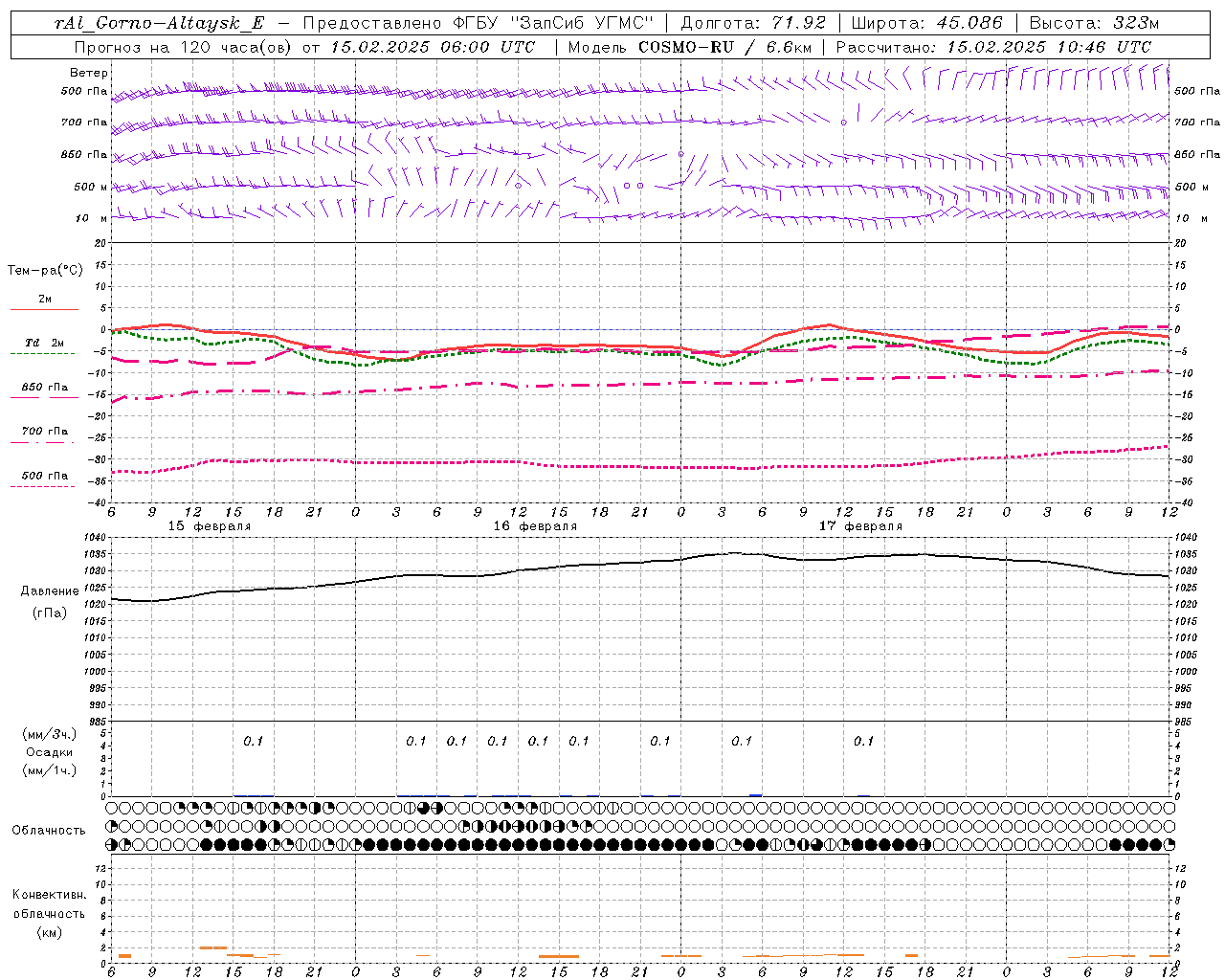This screenshot has width=1225, height=980.
Task: Click the (мм/3ч.) unit label
Action: click(x=49, y=735)
